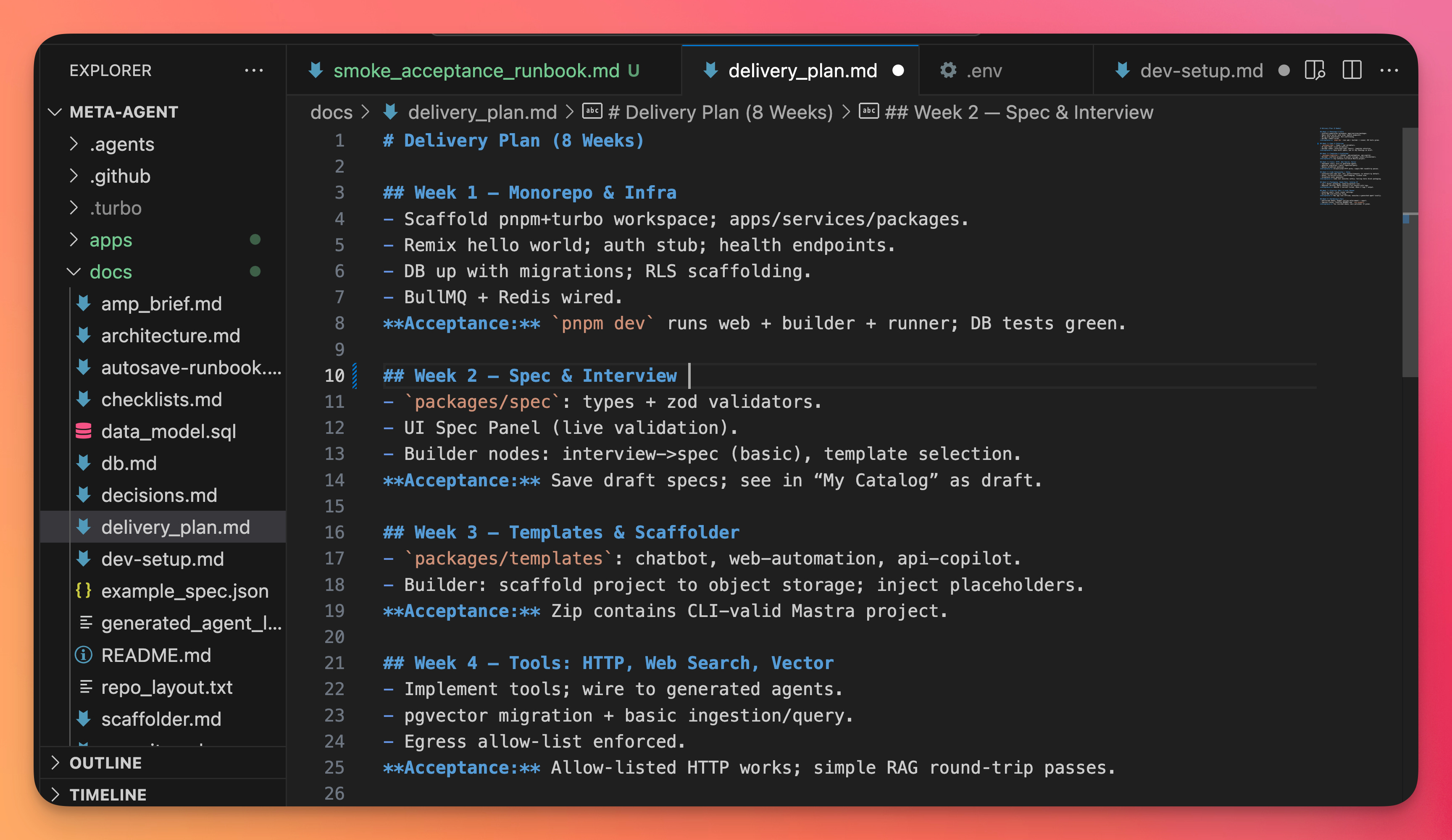Click the data_model.sql database file icon

pos(84,431)
